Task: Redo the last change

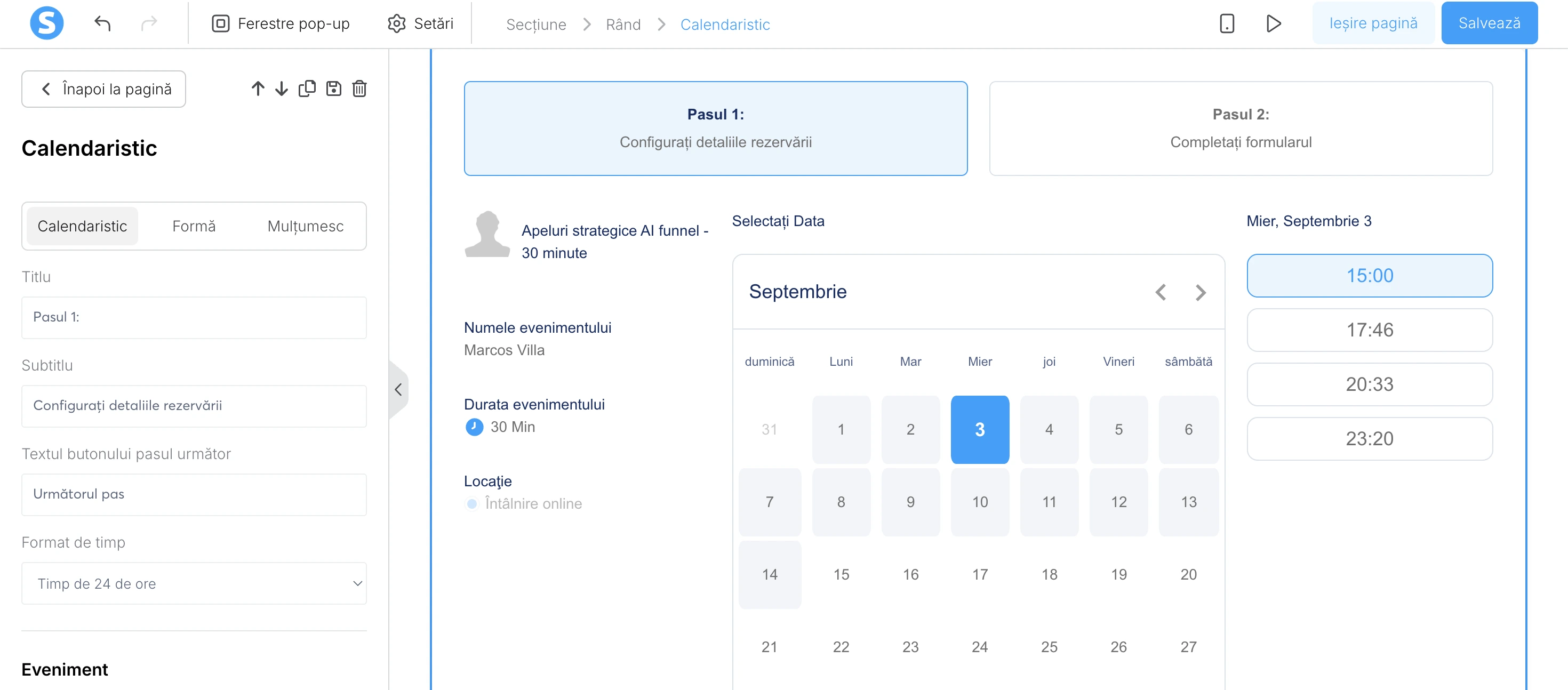Action: tap(148, 23)
